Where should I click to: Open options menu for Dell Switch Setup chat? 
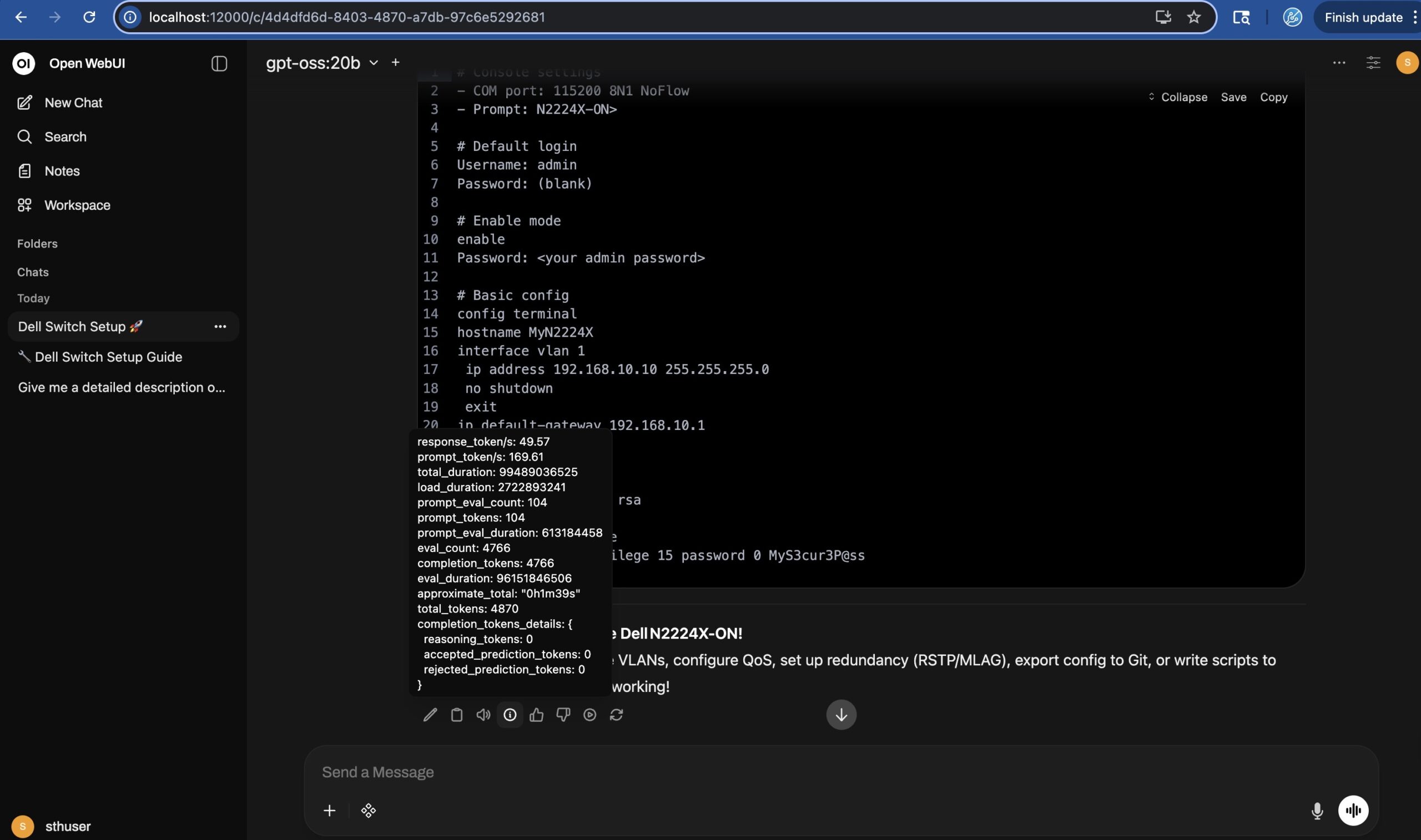coord(220,327)
